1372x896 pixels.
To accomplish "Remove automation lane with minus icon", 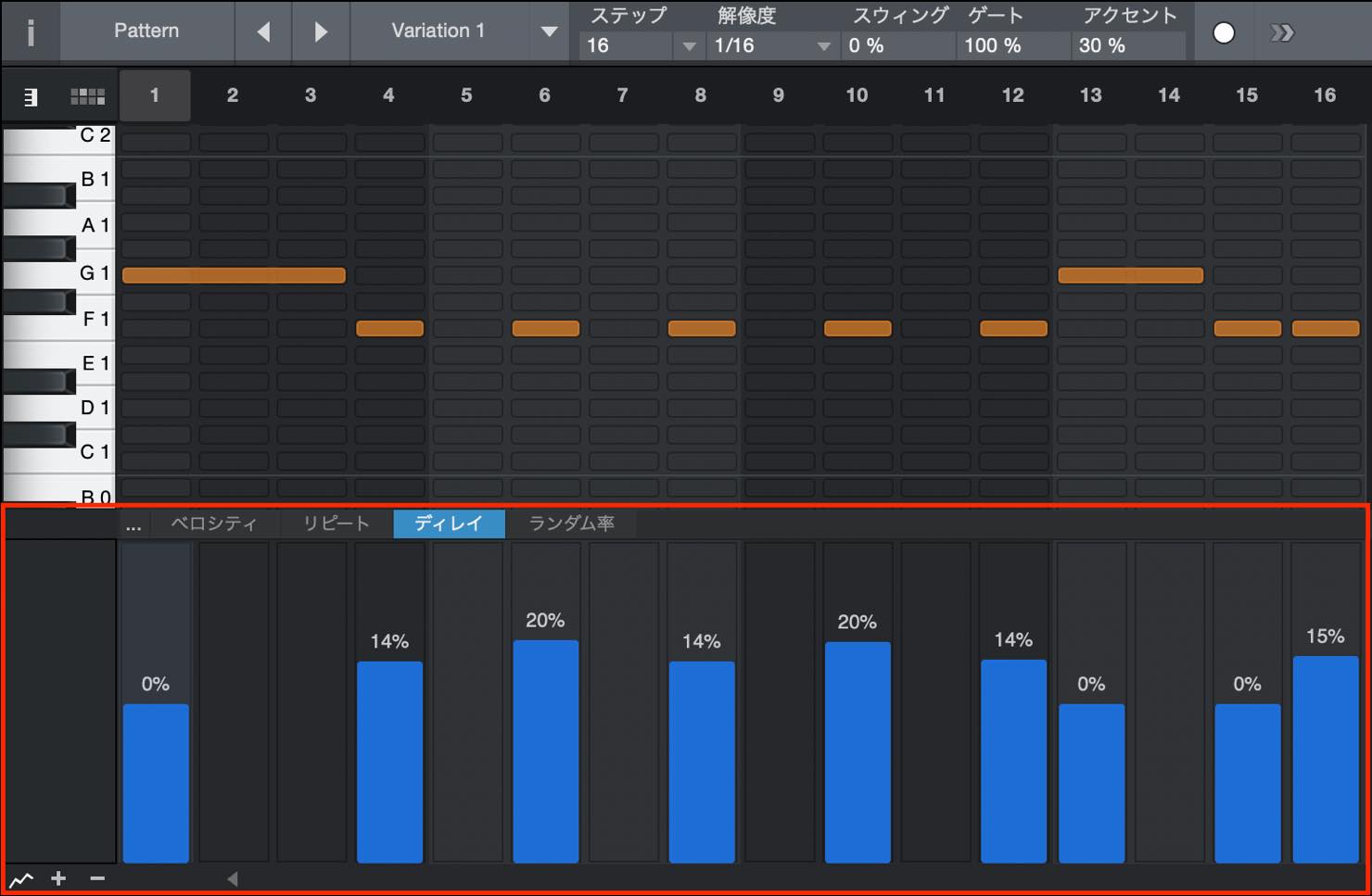I will tap(97, 878).
